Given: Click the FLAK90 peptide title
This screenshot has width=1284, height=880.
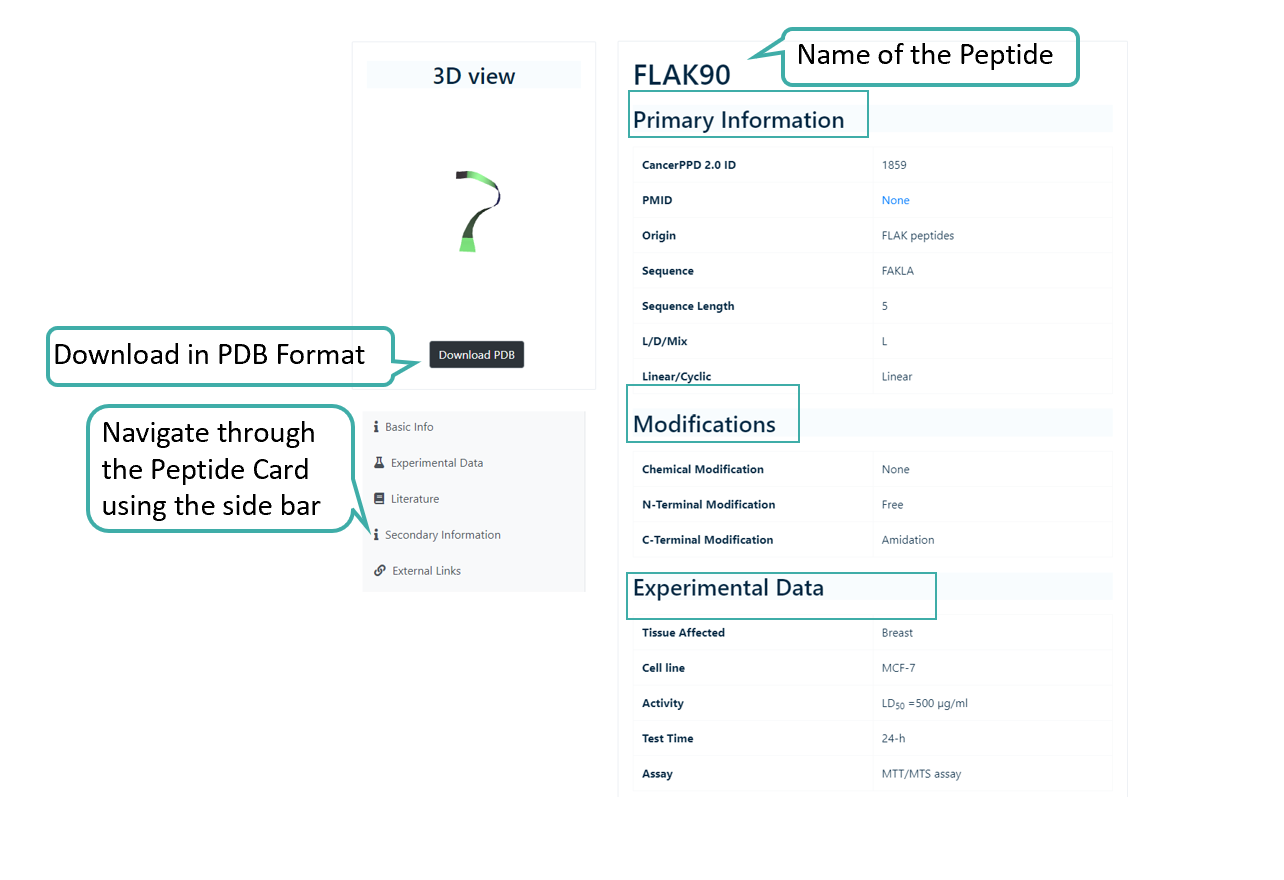Looking at the screenshot, I should [682, 75].
